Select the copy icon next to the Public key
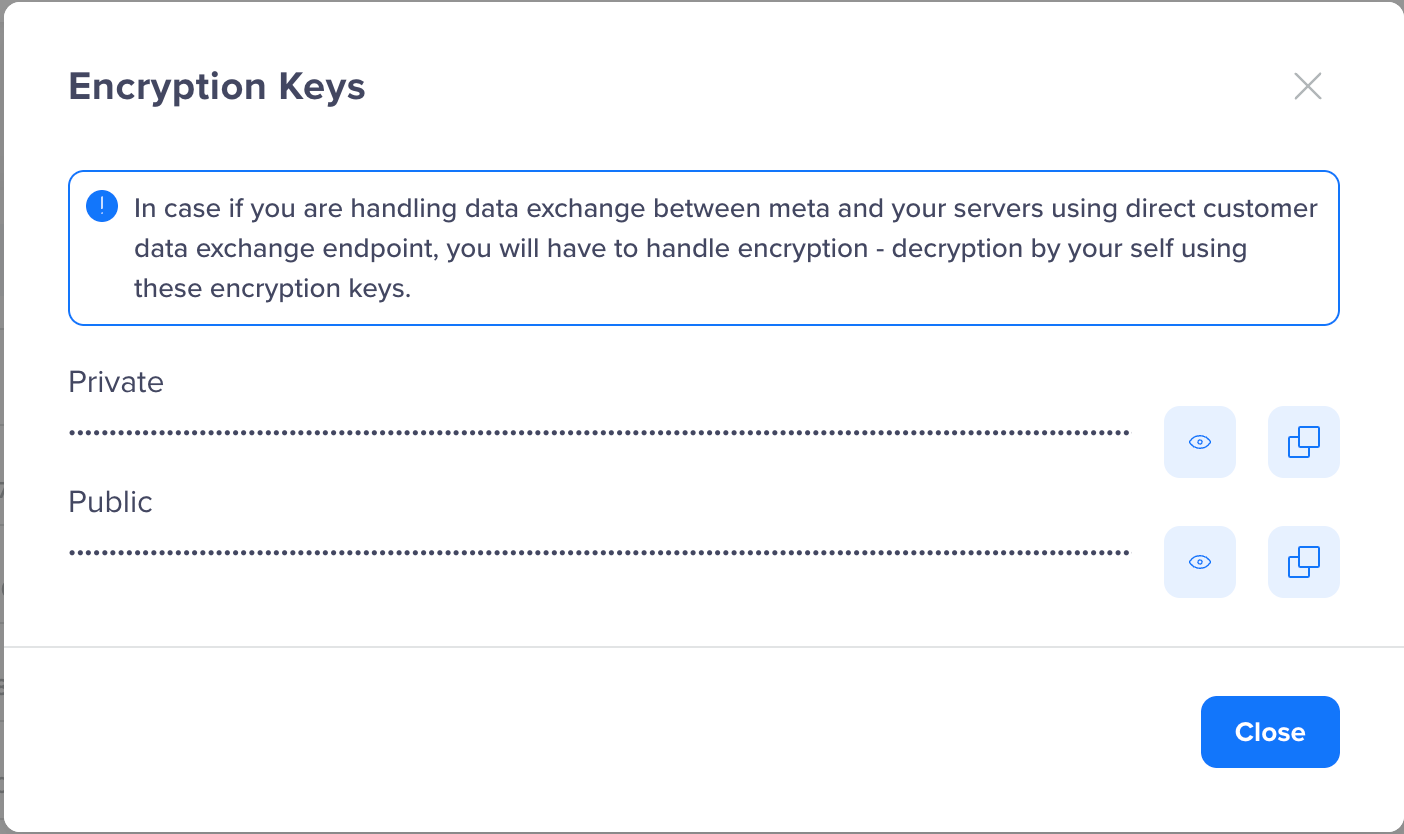1404x834 pixels. [x=1303, y=561]
